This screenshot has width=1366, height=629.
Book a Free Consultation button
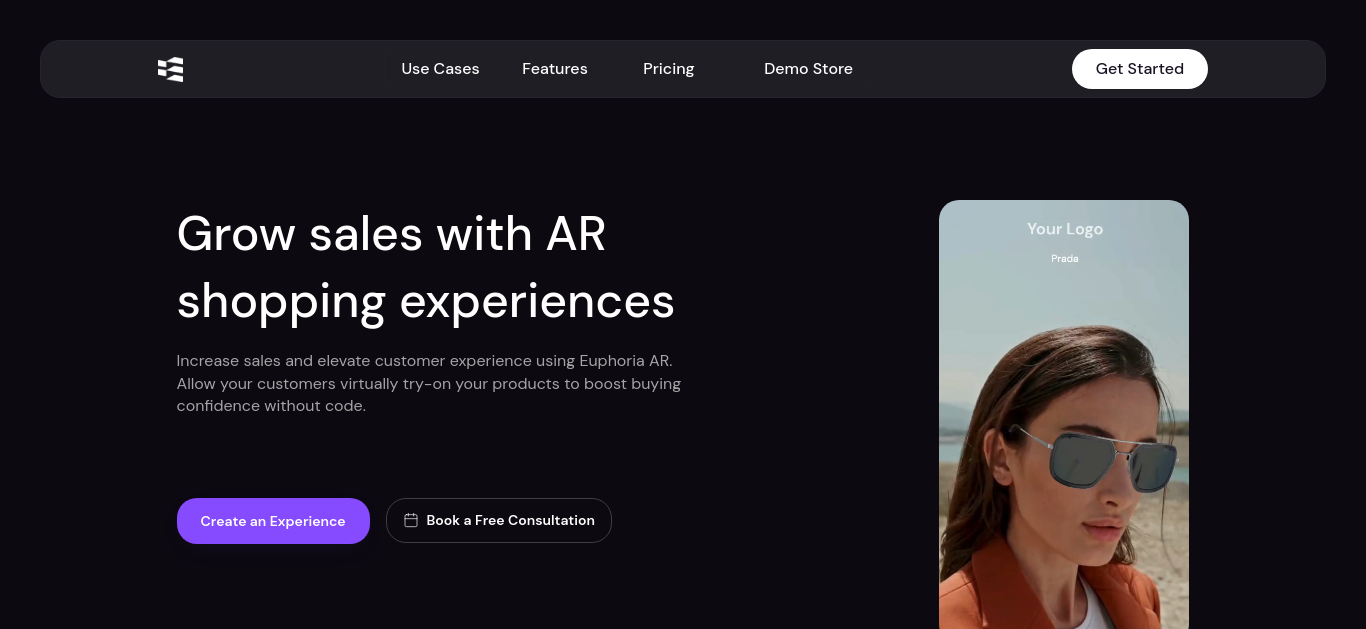tap(499, 521)
